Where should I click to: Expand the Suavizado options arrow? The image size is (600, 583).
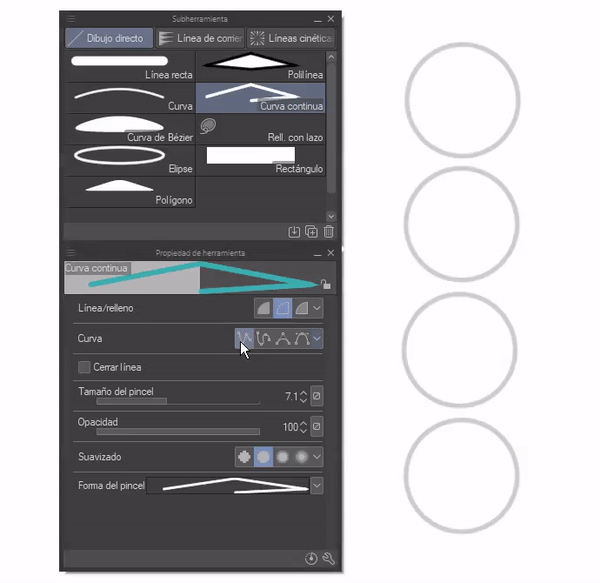[x=317, y=457]
